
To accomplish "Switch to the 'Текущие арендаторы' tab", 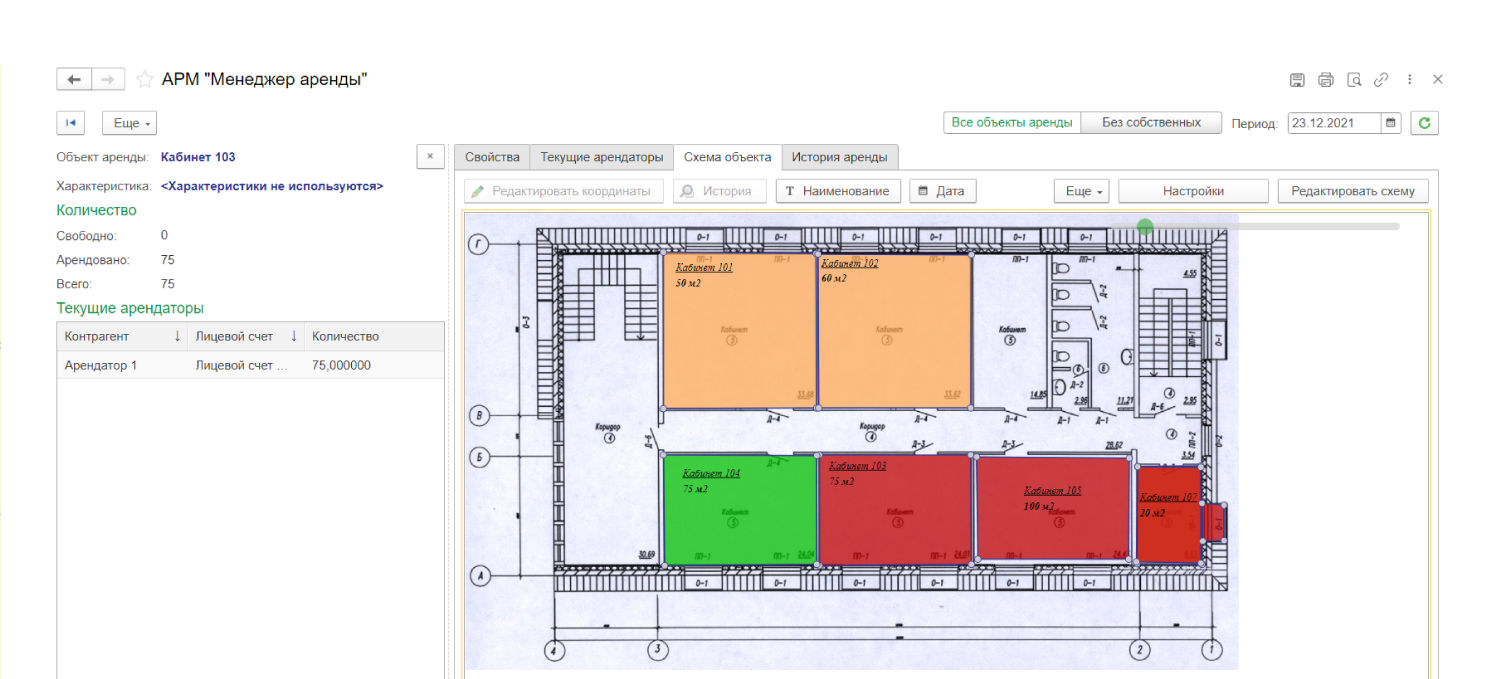I will (x=601, y=157).
